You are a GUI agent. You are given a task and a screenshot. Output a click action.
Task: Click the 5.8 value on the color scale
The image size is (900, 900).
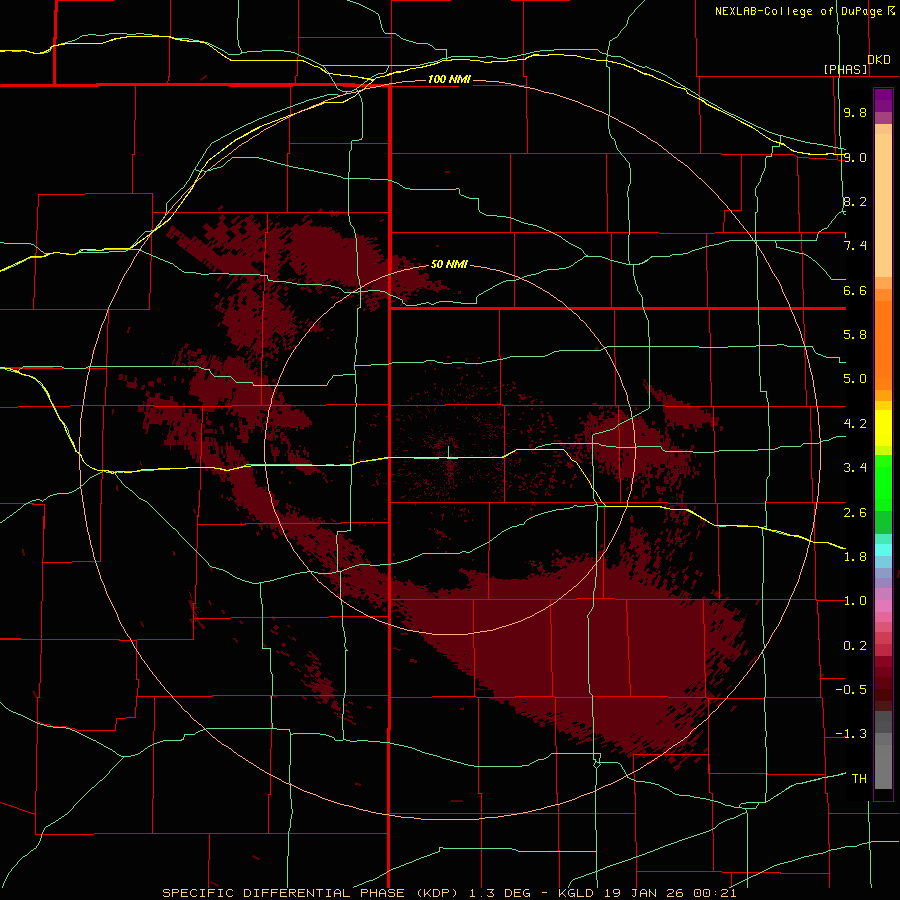click(855, 335)
